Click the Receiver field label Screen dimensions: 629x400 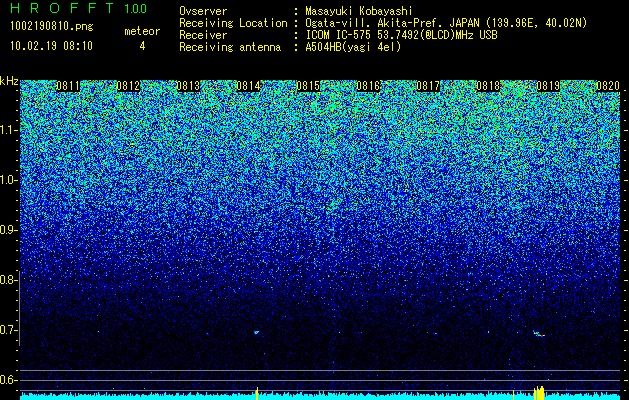[203, 35]
